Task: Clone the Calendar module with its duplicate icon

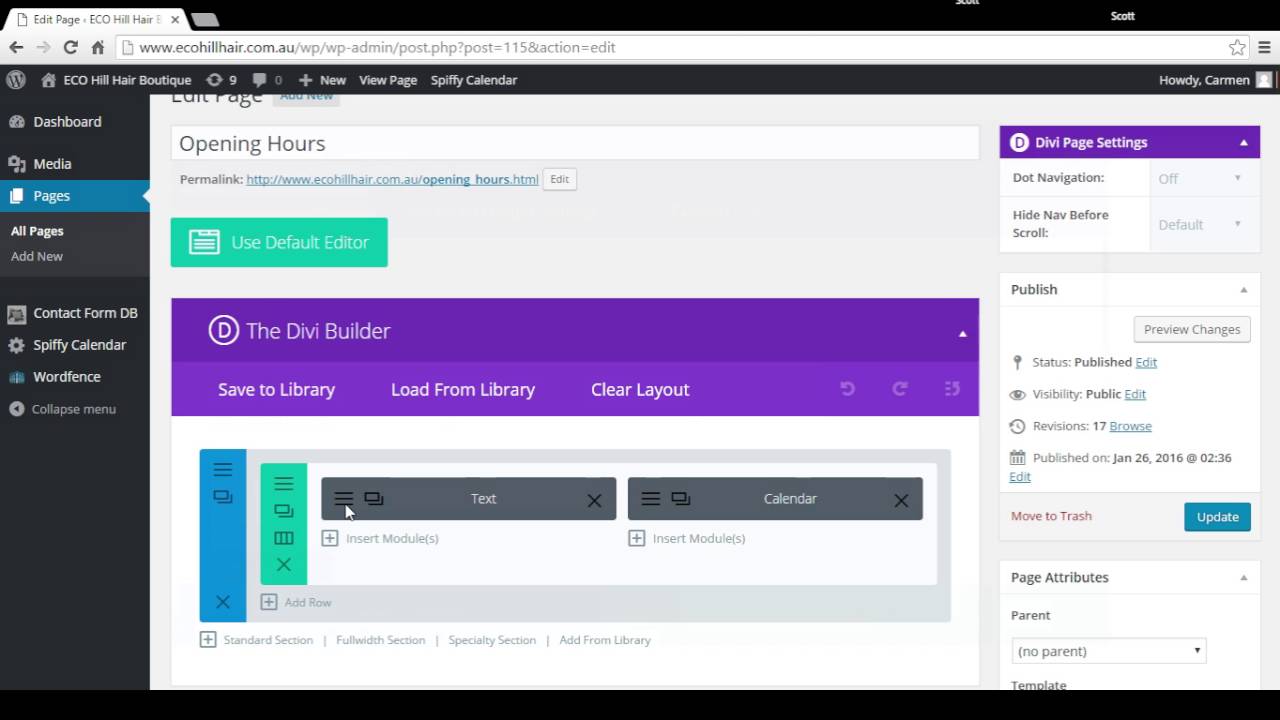Action: coord(681,498)
